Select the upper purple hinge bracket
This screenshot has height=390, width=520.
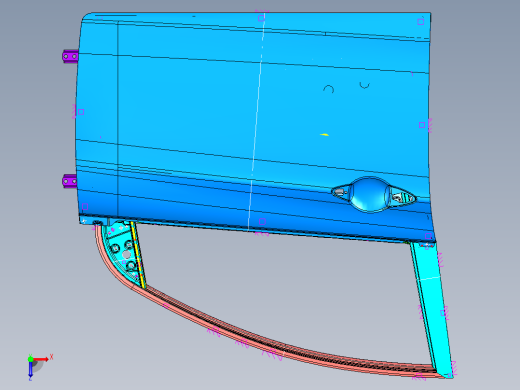(70, 56)
